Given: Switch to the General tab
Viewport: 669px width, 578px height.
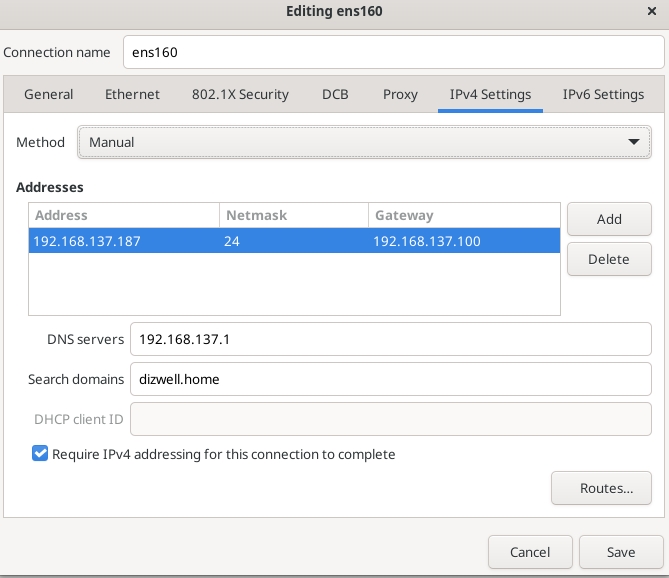Looking at the screenshot, I should point(48,95).
